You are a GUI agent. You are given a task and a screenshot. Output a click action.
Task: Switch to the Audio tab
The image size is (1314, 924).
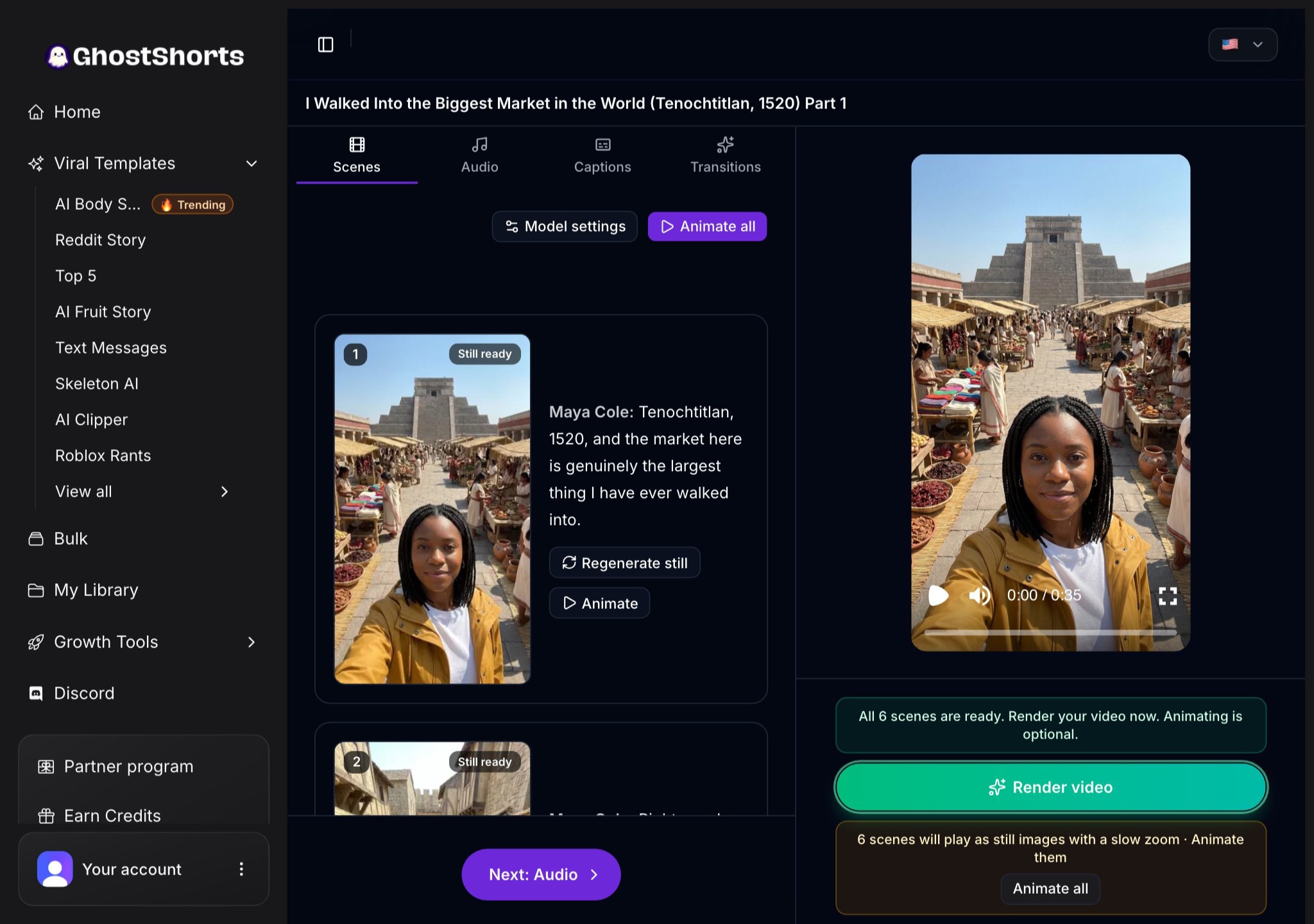pyautogui.click(x=479, y=155)
